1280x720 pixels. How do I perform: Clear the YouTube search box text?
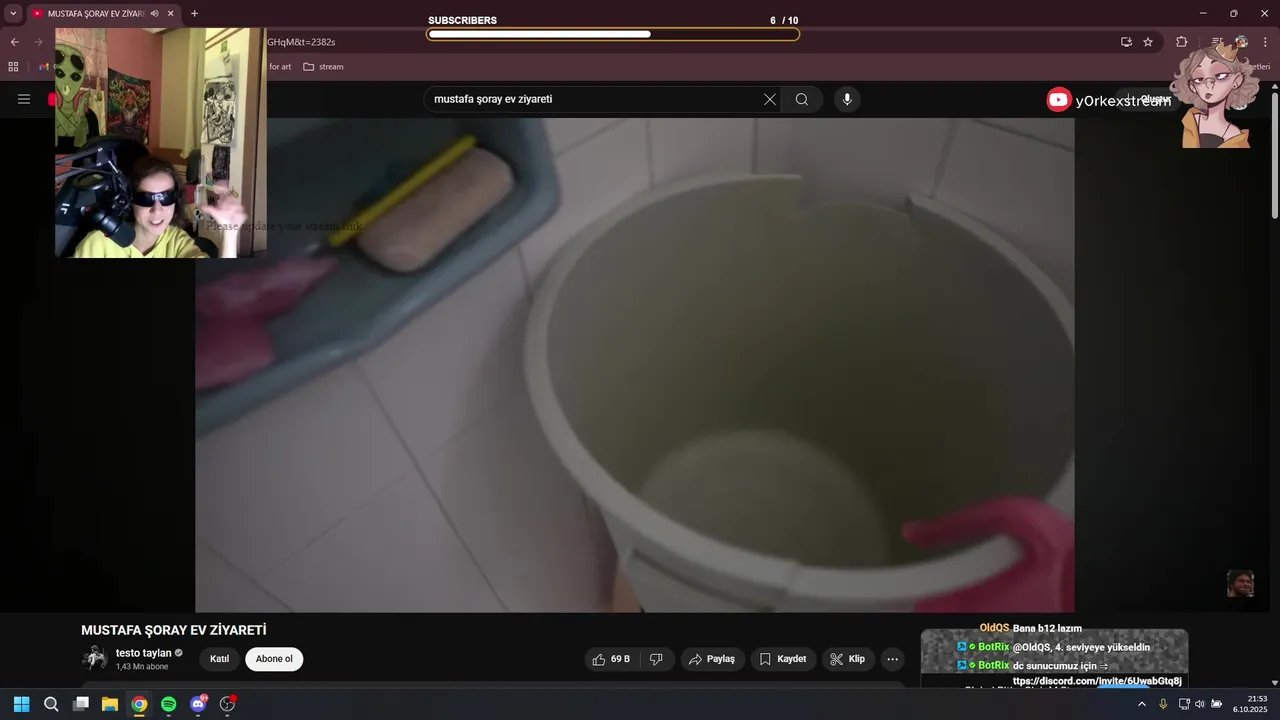point(770,99)
